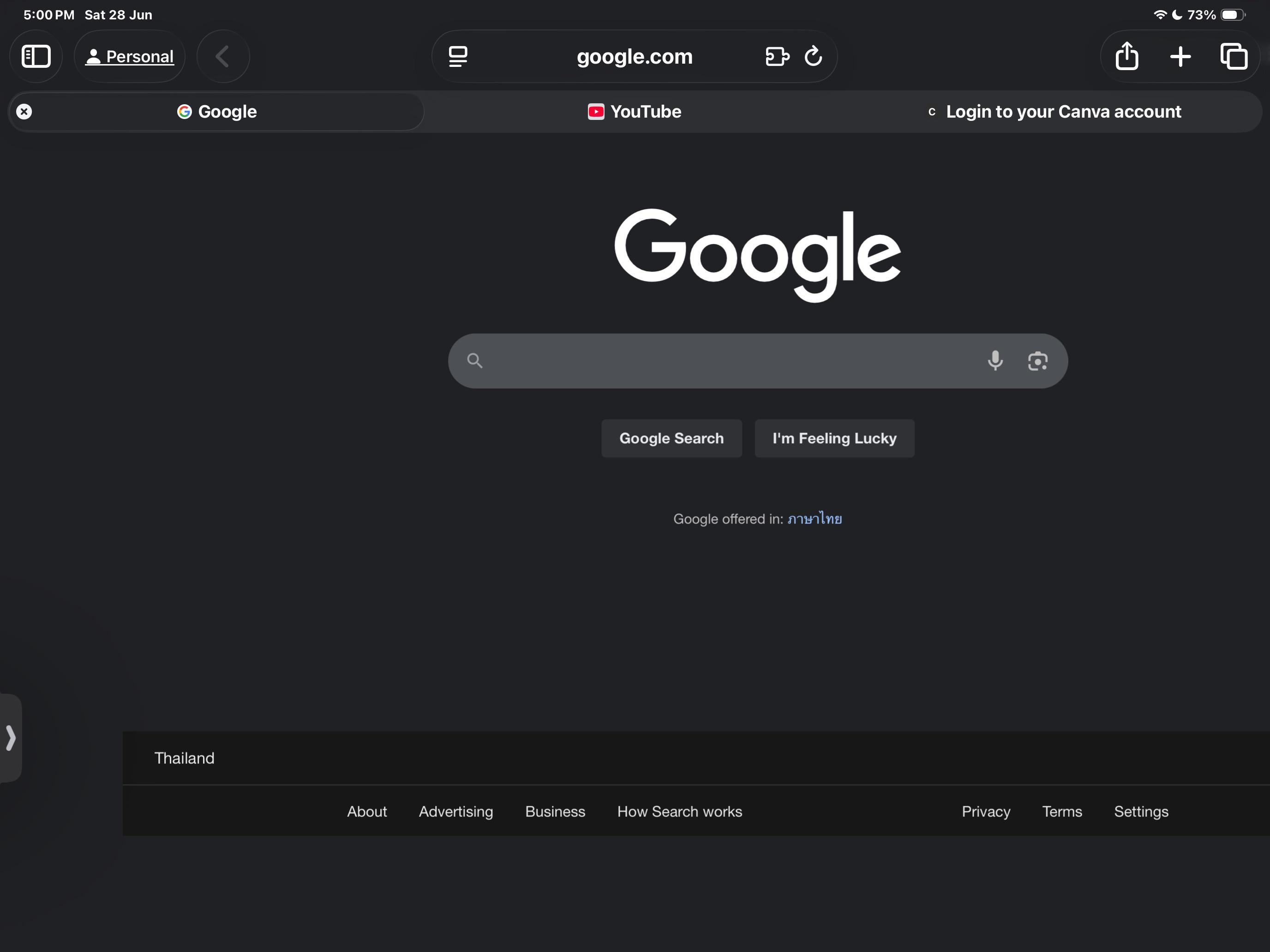Go back with the back arrow

point(223,56)
